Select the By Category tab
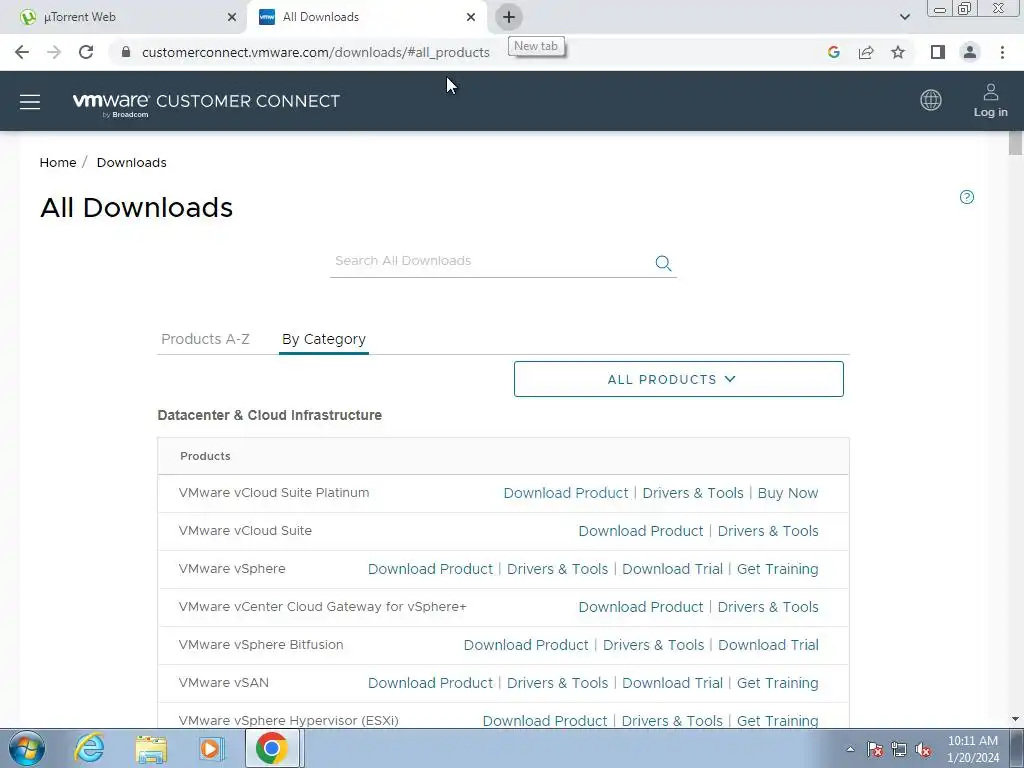The image size is (1024, 768). tap(324, 339)
